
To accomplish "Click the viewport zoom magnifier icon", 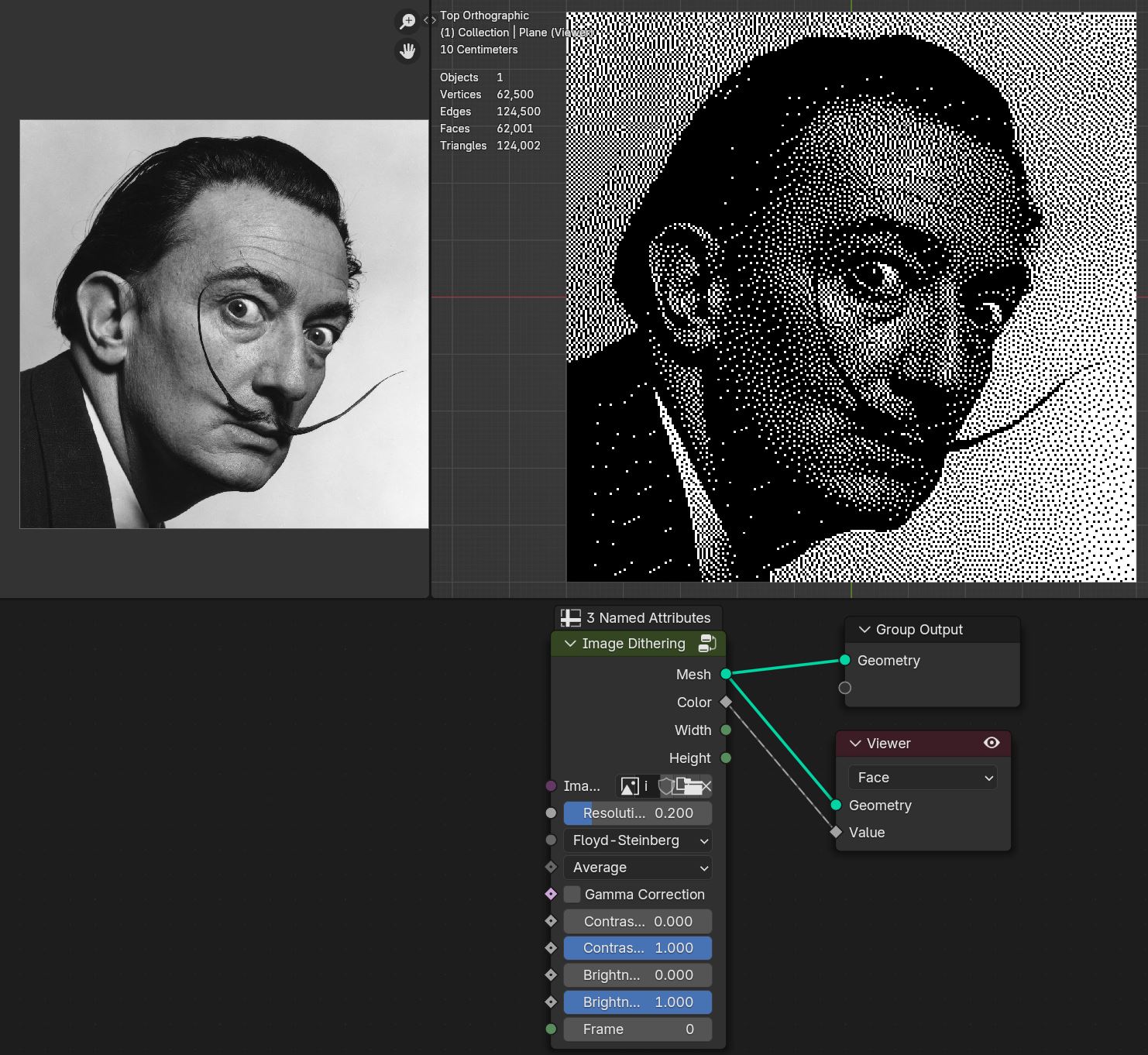I will [407, 22].
